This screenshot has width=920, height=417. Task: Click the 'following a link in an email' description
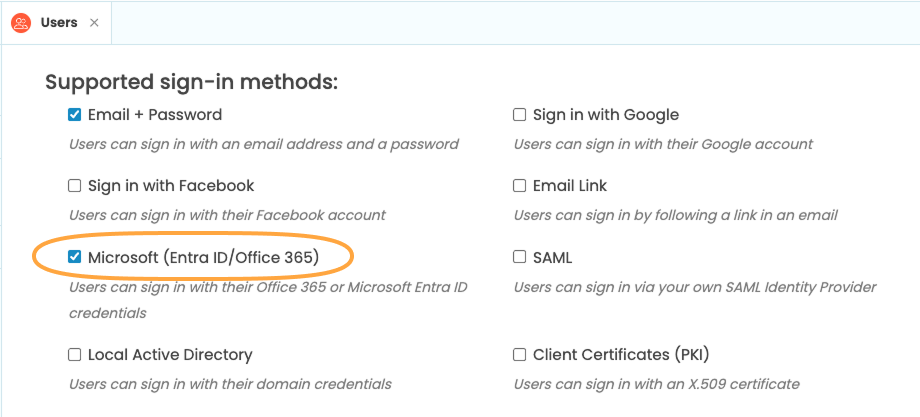pos(675,215)
